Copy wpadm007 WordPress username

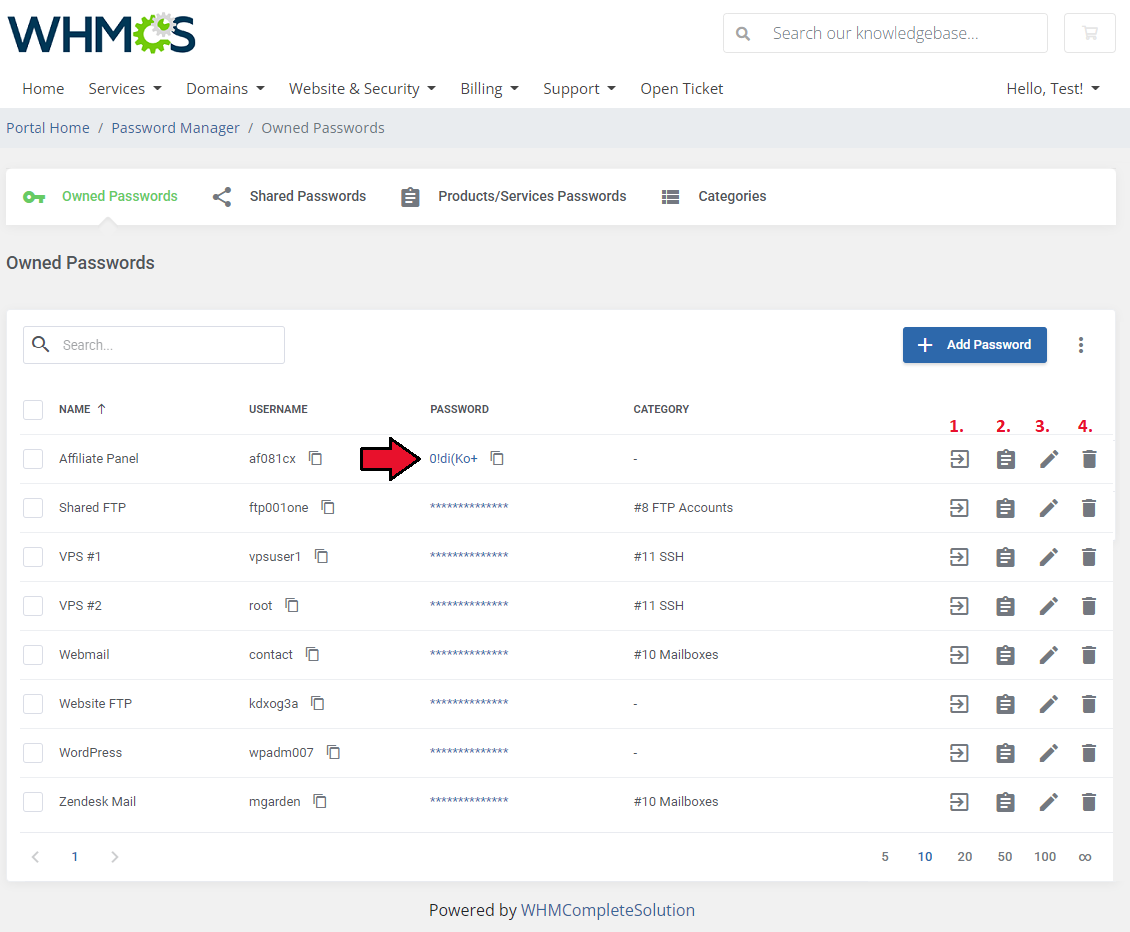coord(333,753)
